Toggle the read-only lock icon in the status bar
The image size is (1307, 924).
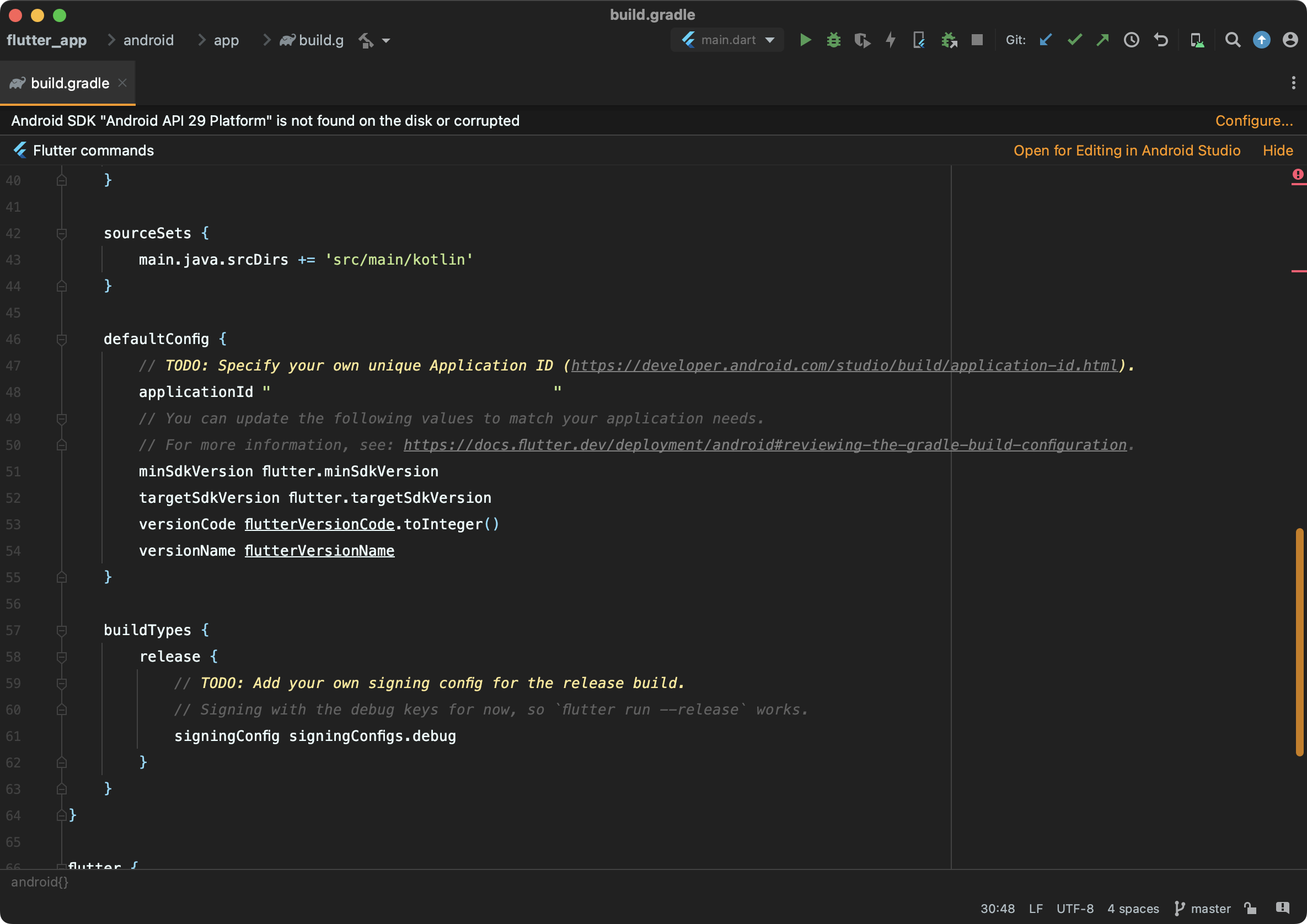1250,908
